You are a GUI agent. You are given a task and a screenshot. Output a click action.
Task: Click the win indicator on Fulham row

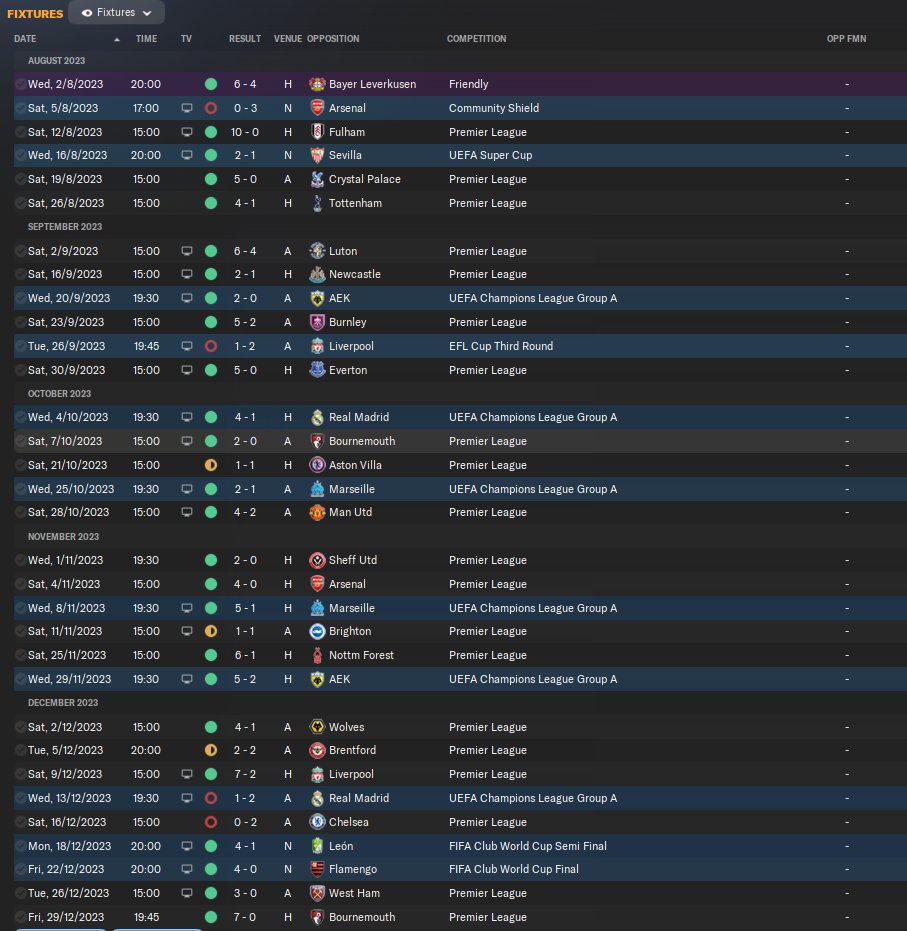pos(211,132)
